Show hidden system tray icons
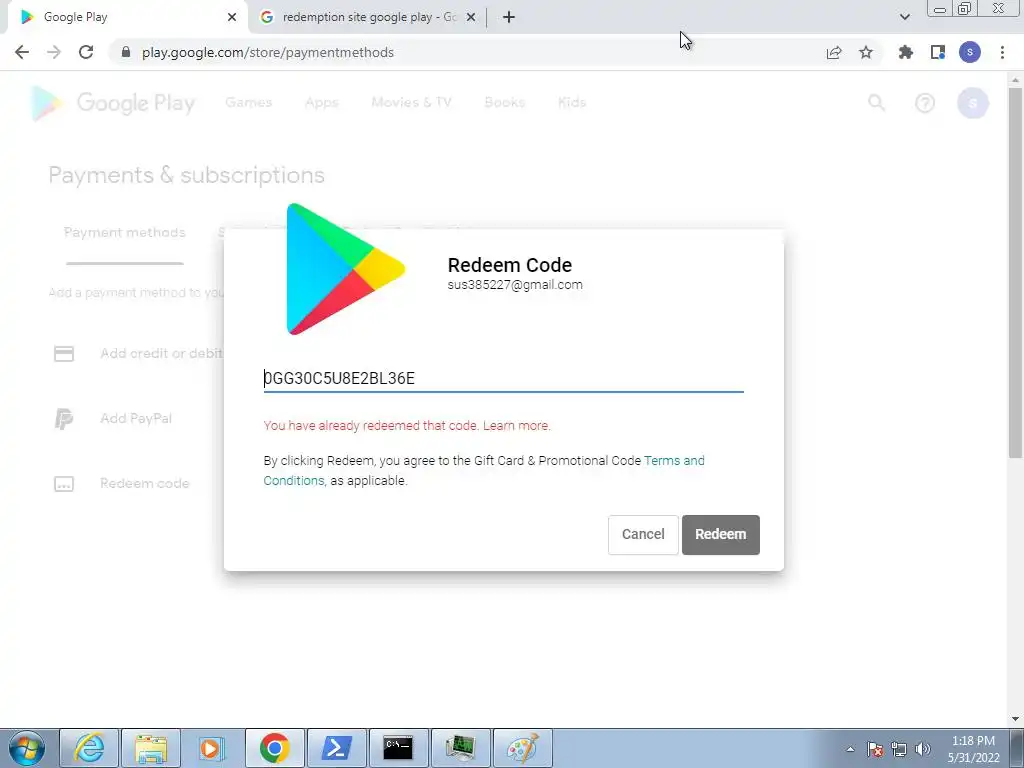The width and height of the screenshot is (1024, 768). (850, 749)
